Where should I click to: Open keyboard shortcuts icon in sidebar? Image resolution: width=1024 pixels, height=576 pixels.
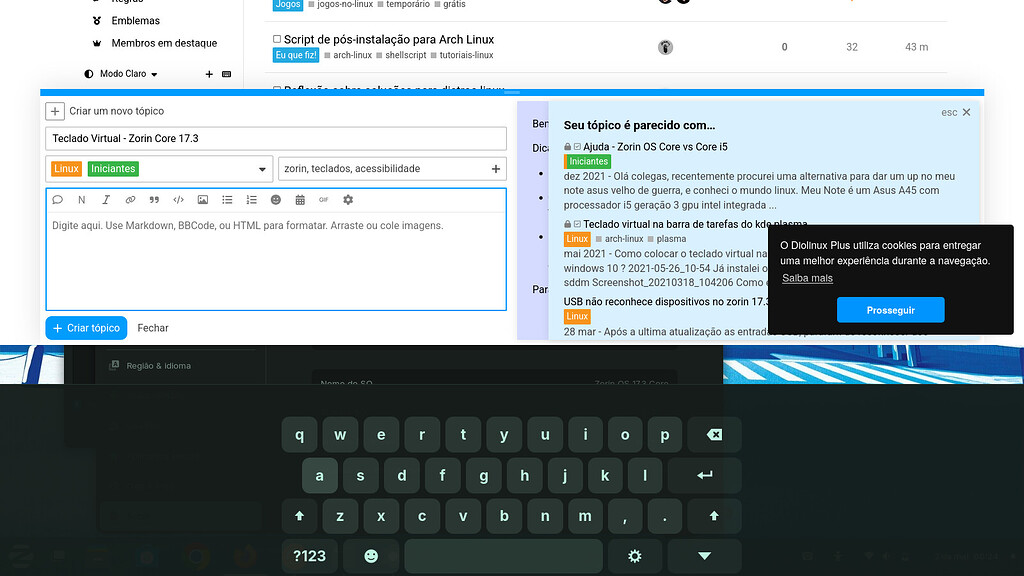pyautogui.click(x=227, y=74)
